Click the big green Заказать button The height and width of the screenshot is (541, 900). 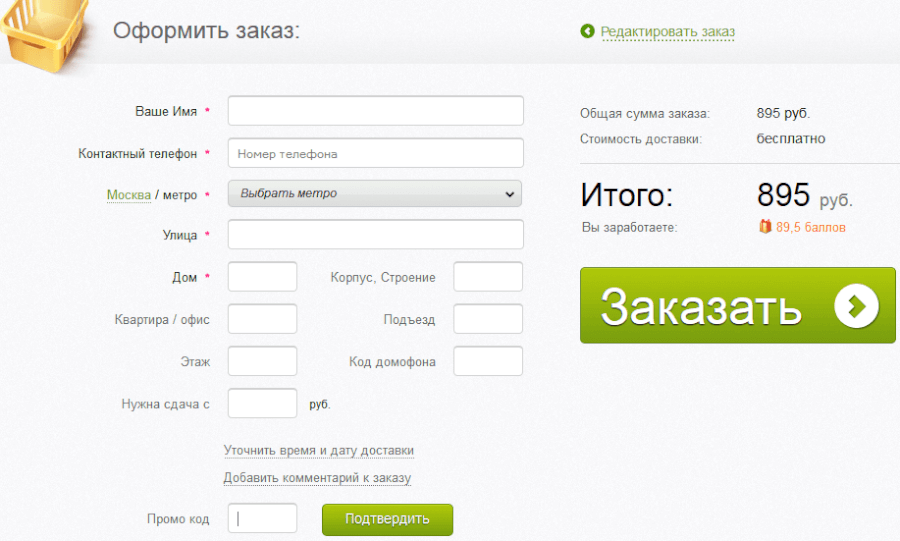tap(738, 305)
